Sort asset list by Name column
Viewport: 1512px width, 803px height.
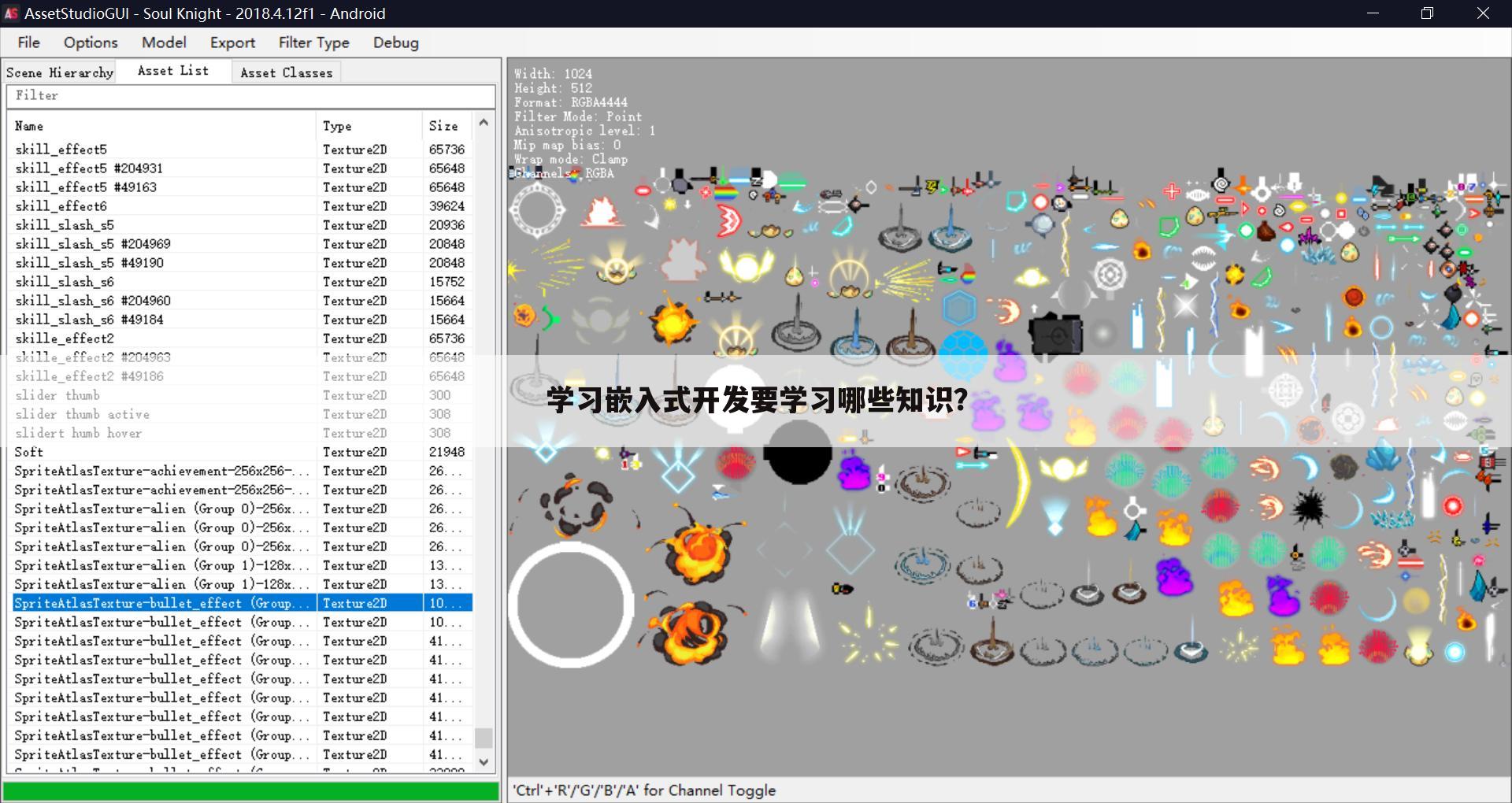point(29,126)
